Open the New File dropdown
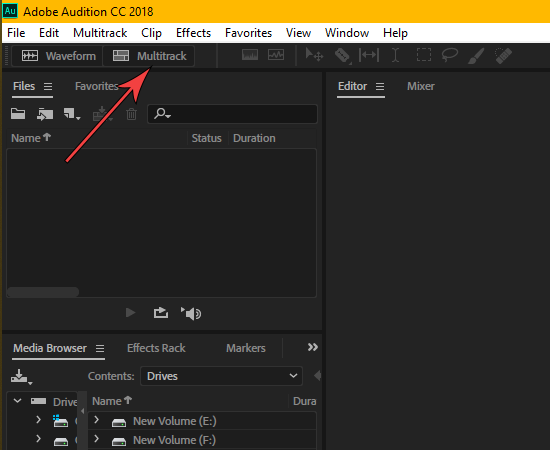 (x=72, y=114)
